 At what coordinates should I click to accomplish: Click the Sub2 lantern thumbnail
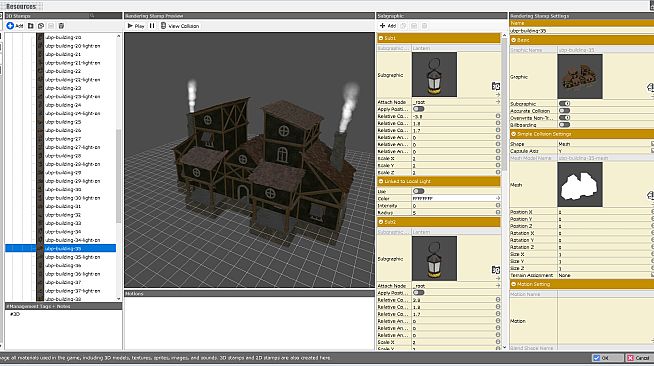434,258
